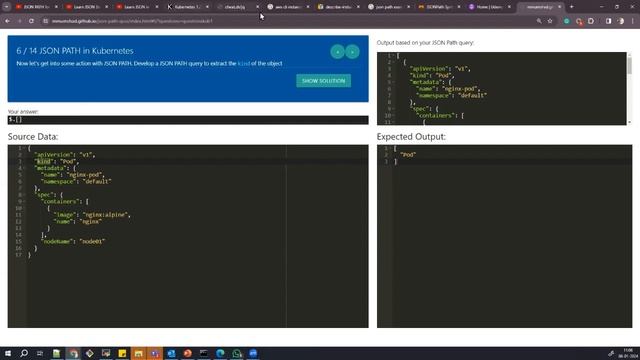Click "kind": "Pod" line in Source Data
This screenshot has width=640, height=360.
(x=57, y=162)
